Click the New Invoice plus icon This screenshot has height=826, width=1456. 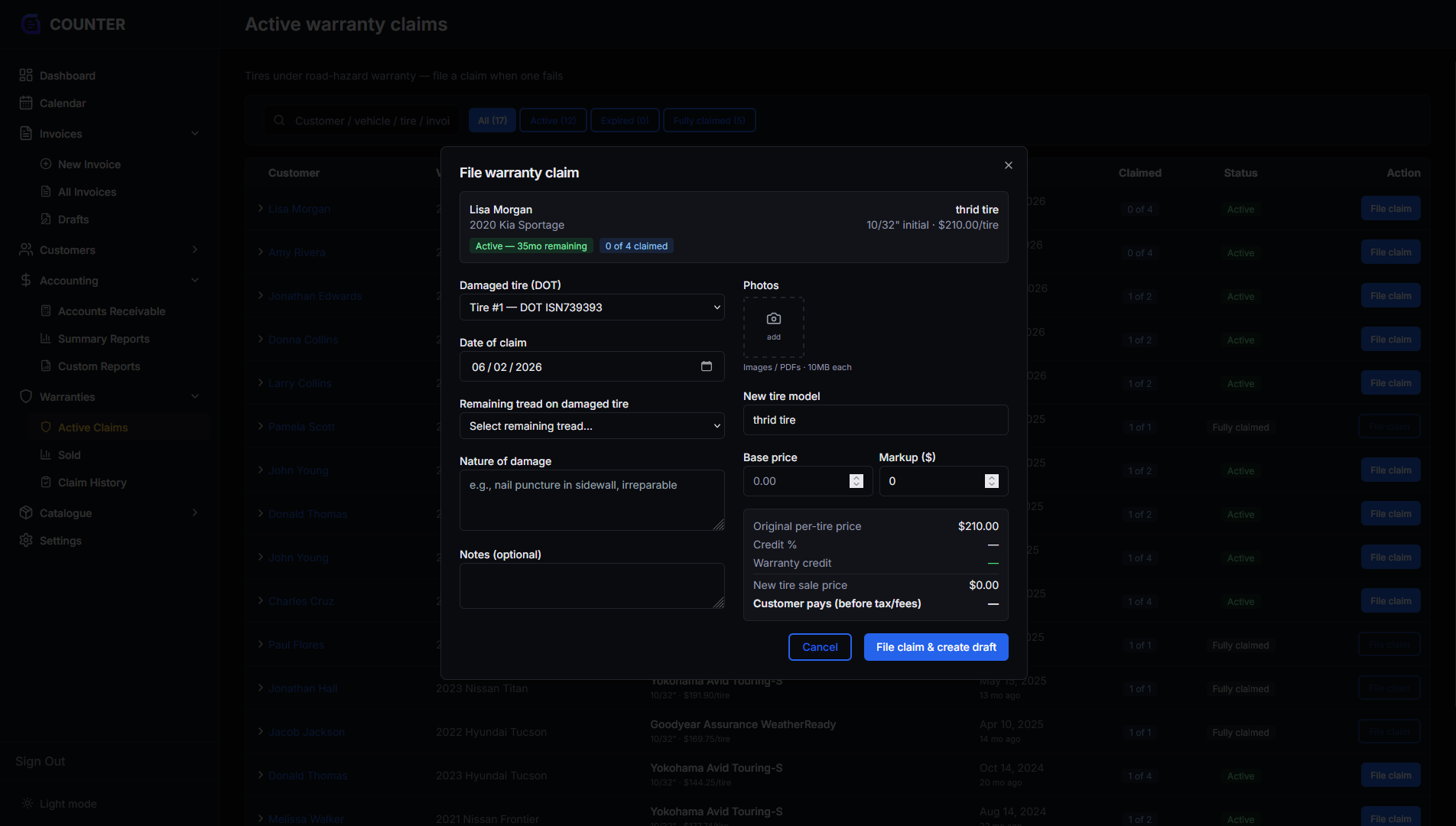pos(46,164)
